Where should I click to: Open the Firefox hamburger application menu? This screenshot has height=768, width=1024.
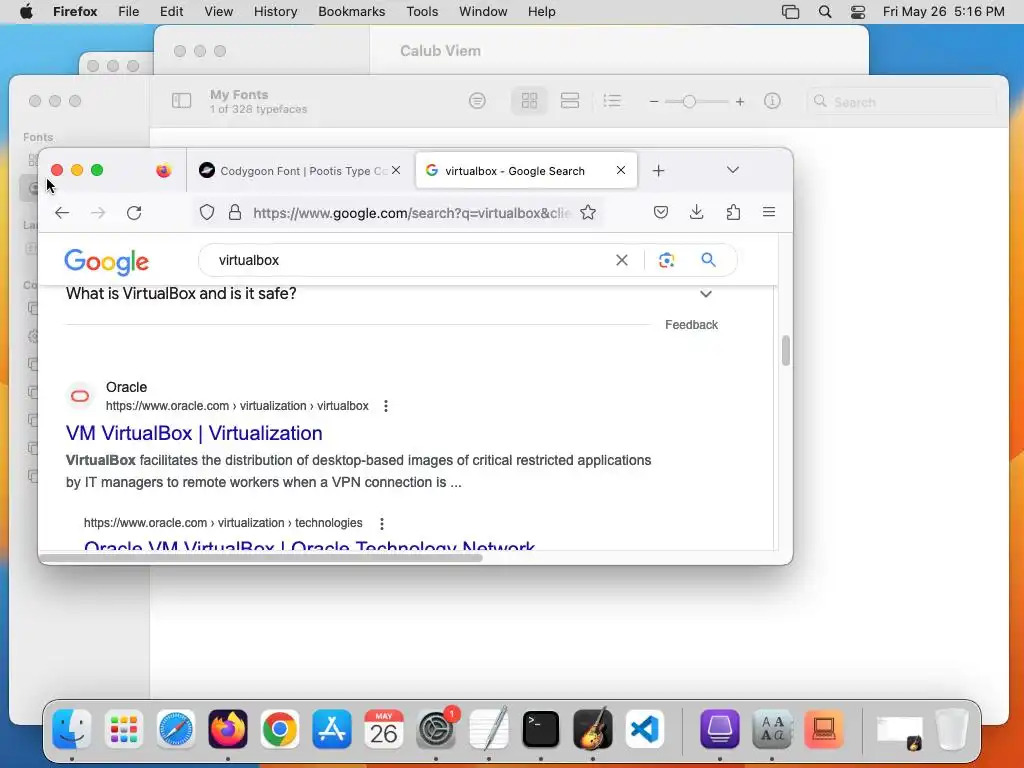[769, 212]
